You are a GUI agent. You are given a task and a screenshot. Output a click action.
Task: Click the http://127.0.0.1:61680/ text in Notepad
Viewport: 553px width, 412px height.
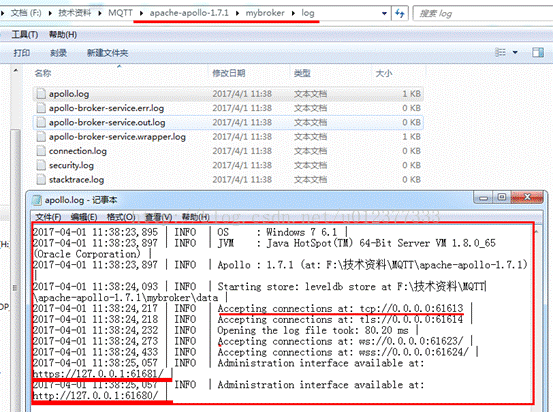coord(95,395)
